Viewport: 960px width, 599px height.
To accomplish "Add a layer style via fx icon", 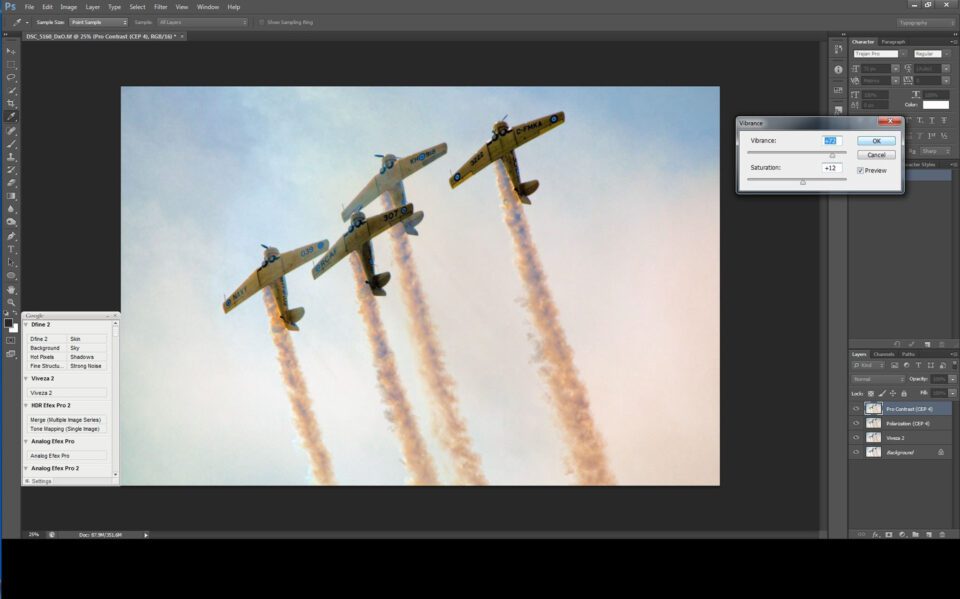I will click(876, 535).
